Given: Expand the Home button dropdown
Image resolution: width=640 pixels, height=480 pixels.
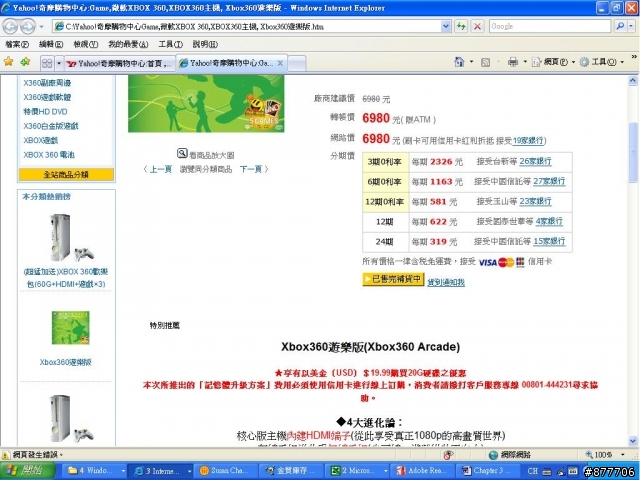Looking at the screenshot, I should pos(471,62).
